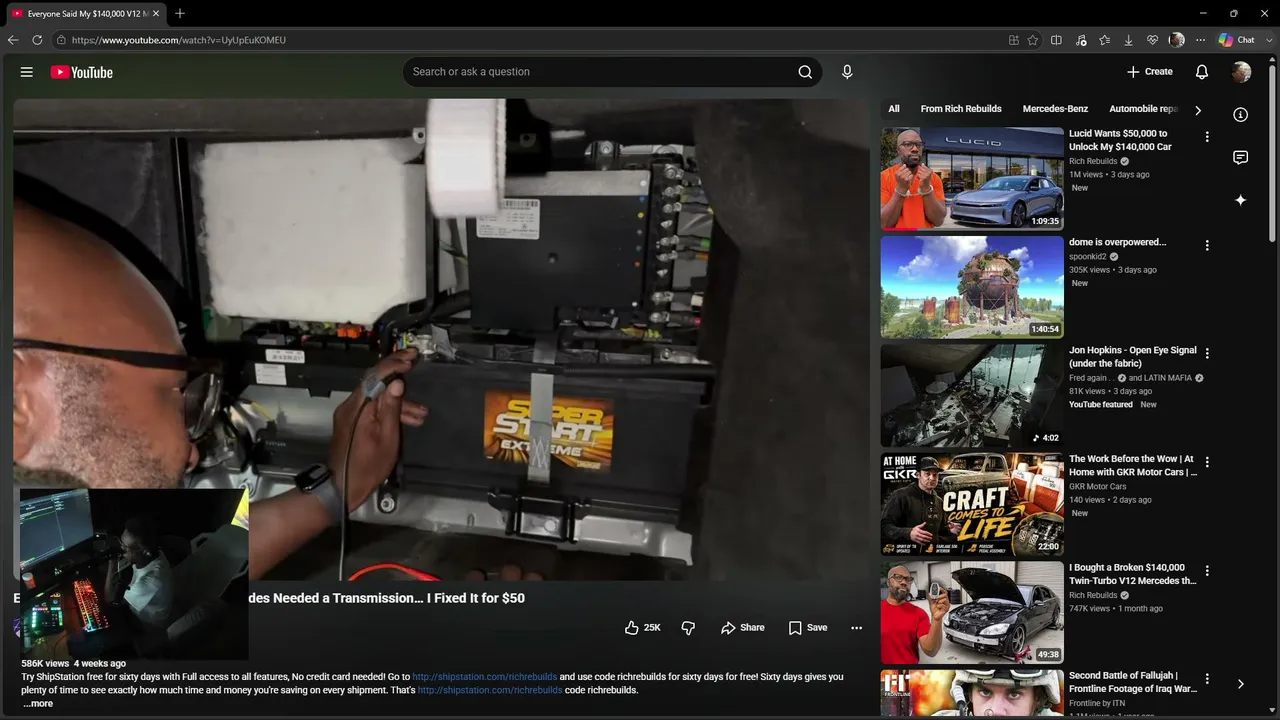Open the Fred again channel name
This screenshot has height=720, width=1280.
click(x=1092, y=378)
